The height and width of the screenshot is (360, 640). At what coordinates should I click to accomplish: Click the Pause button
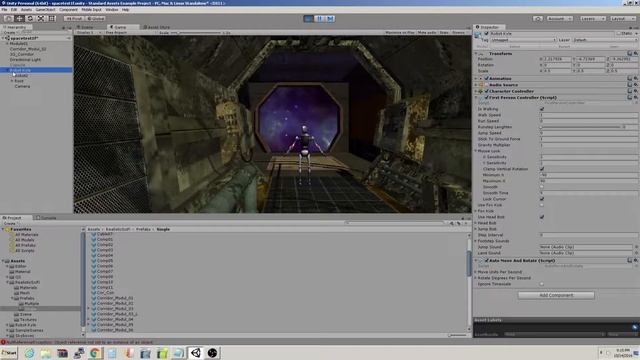click(320, 18)
